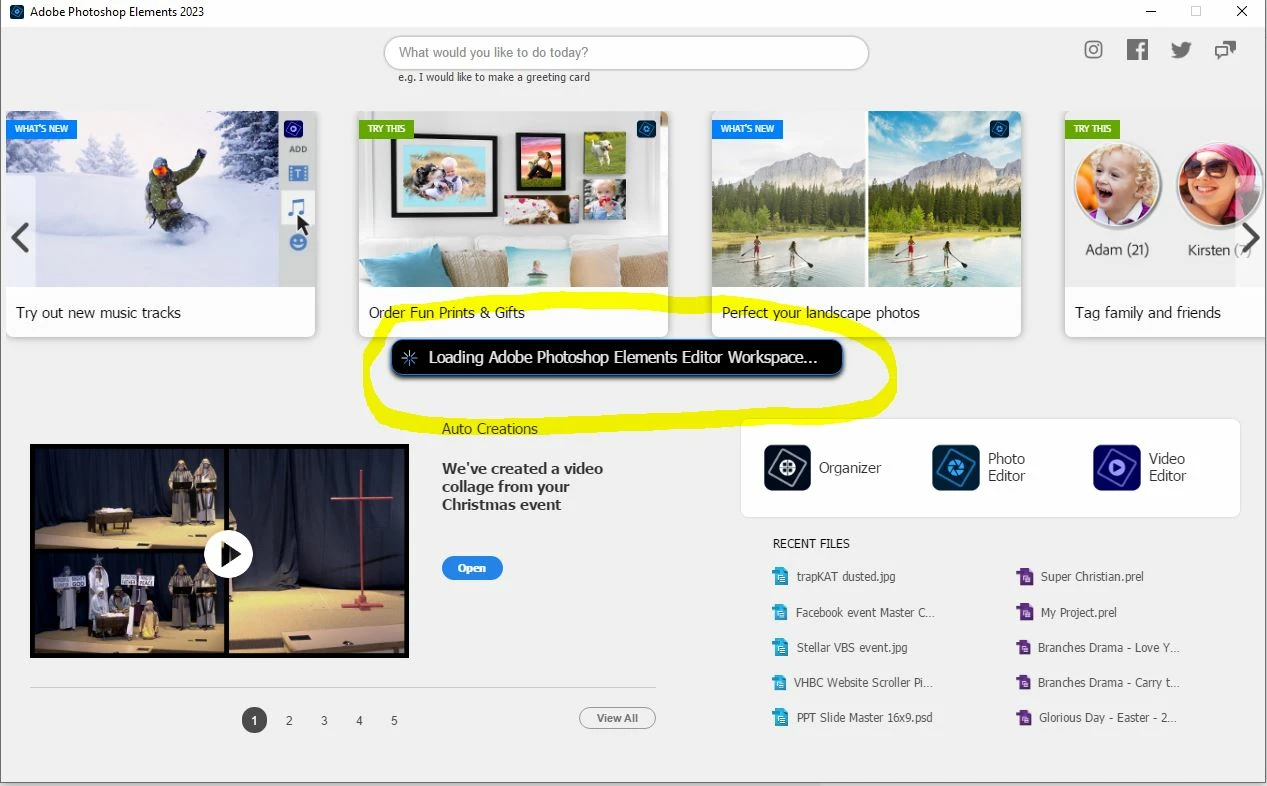Click the Super Christian.prel project icon
This screenshot has height=786, width=1267.
1024,576
